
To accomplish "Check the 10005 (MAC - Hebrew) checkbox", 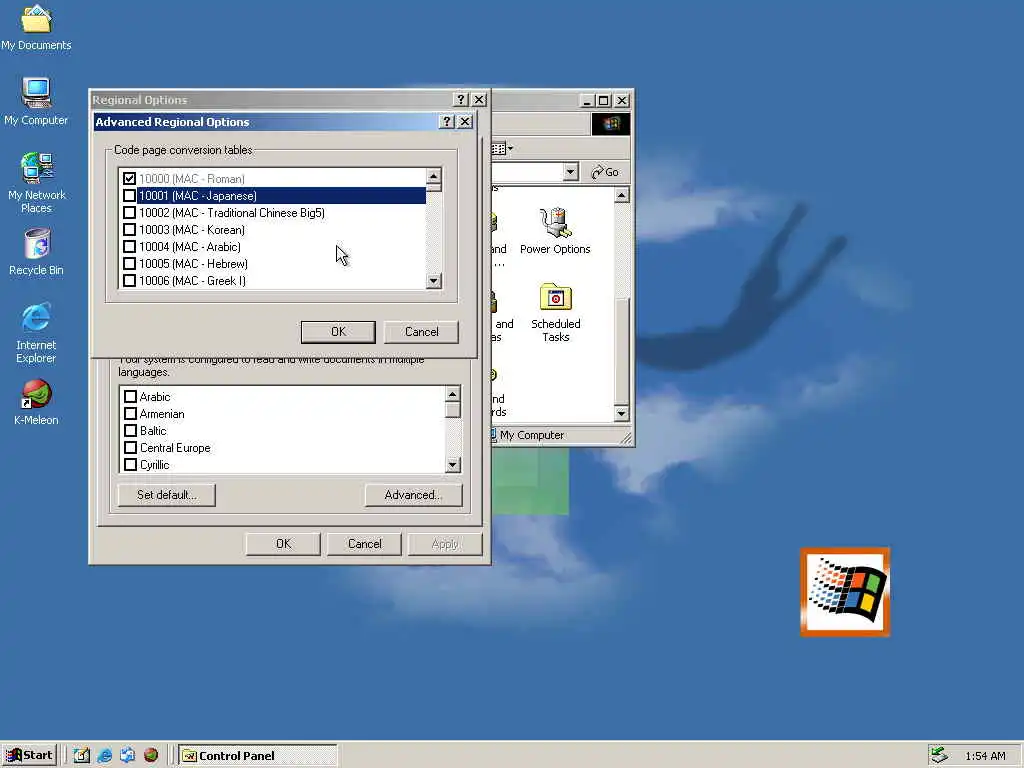I will point(129,263).
